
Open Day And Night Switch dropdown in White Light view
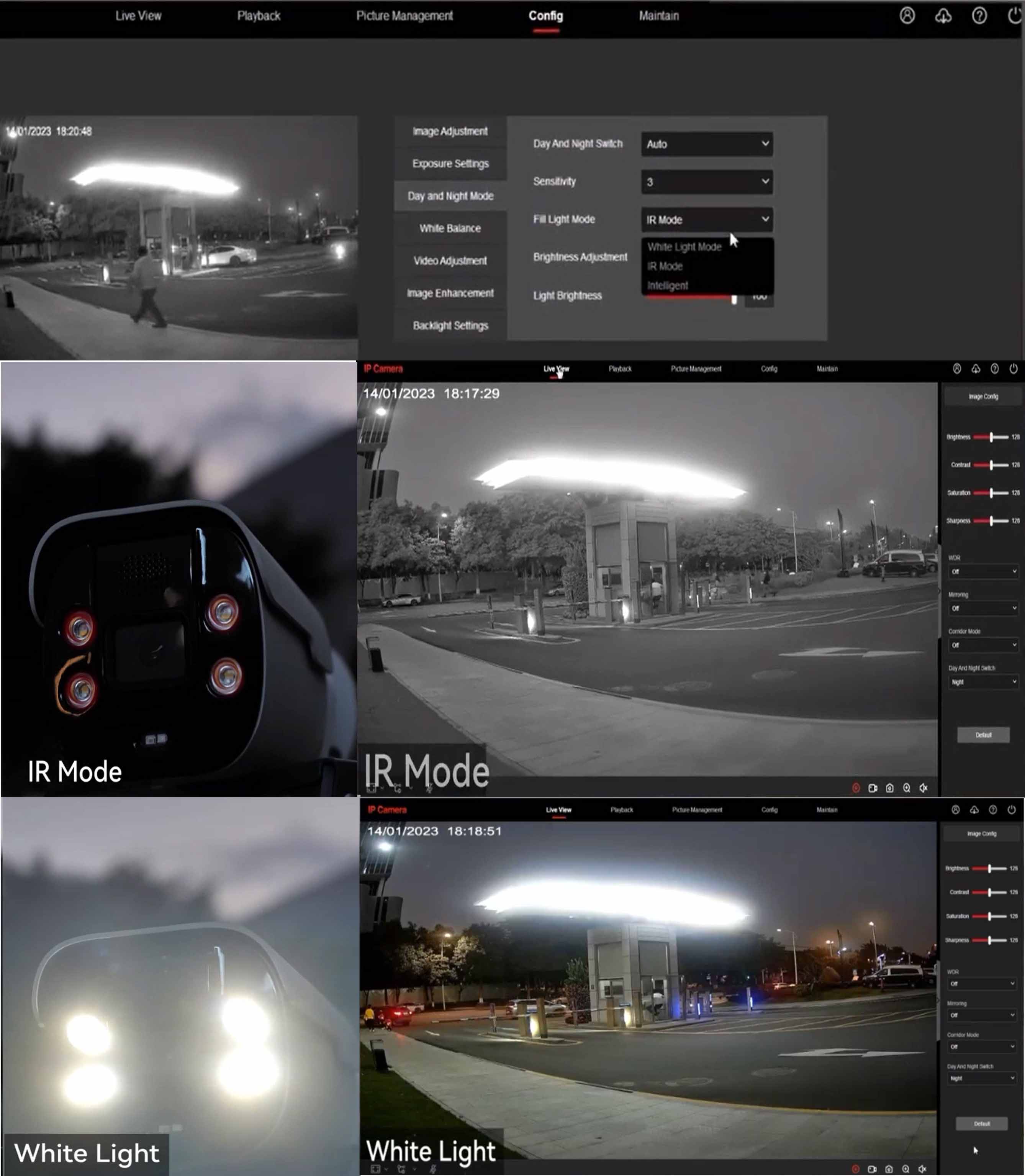click(982, 1078)
